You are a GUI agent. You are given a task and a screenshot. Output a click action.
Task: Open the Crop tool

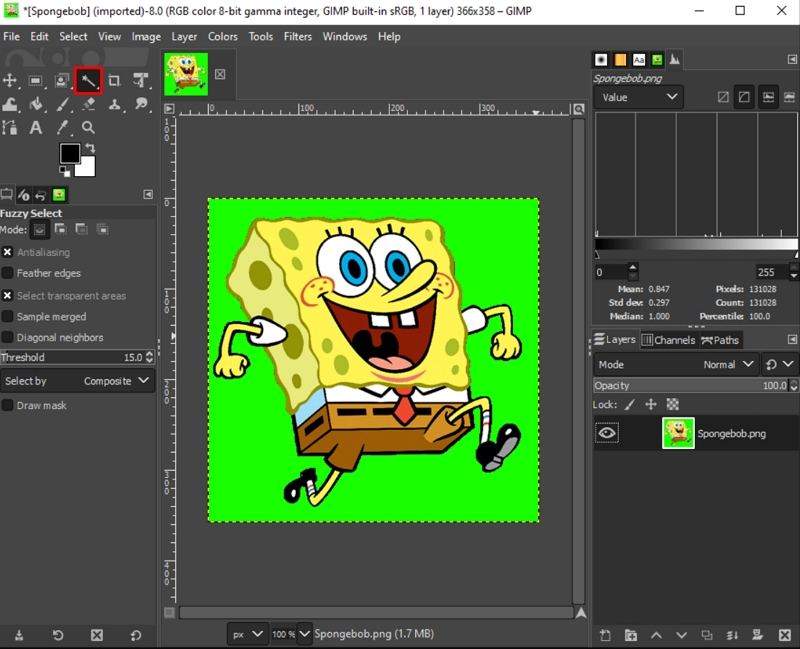point(113,80)
